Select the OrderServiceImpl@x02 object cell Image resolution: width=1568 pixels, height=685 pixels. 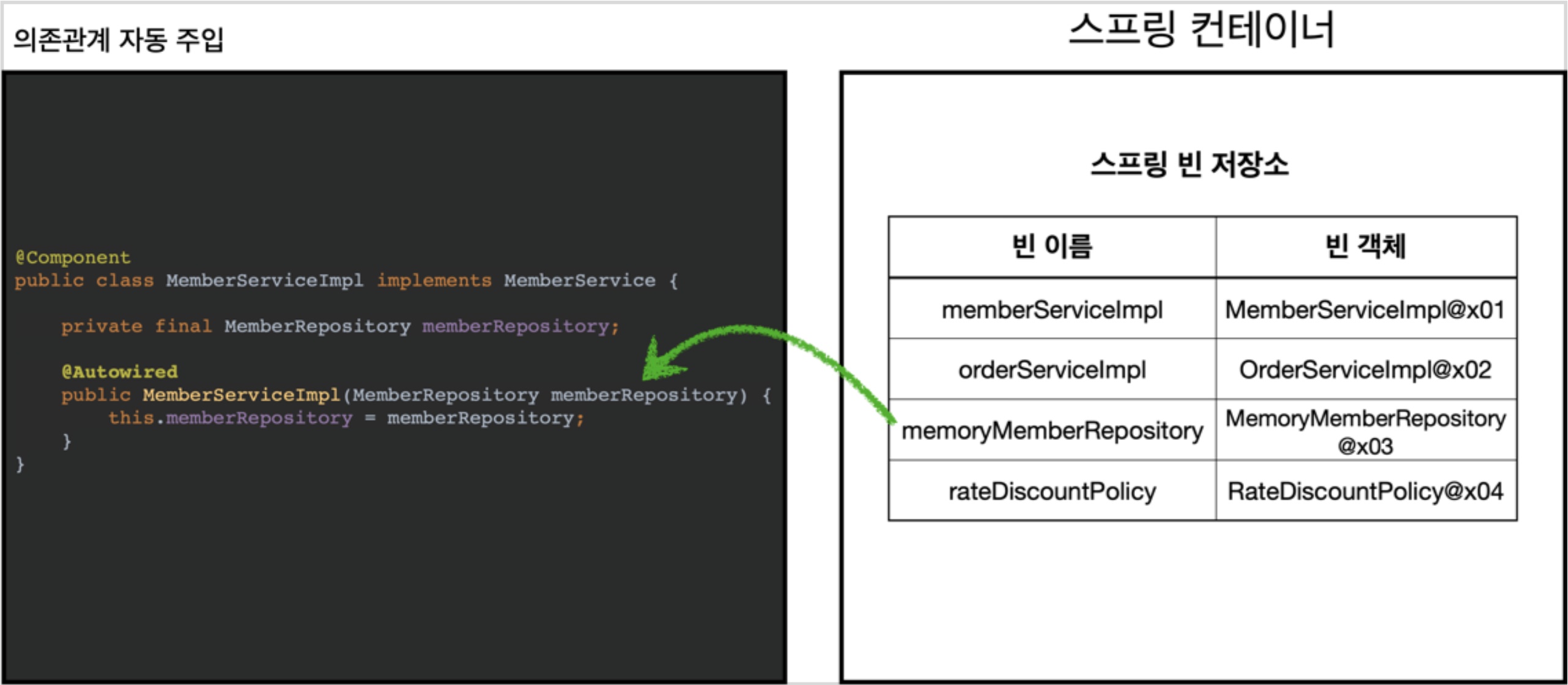click(1365, 369)
